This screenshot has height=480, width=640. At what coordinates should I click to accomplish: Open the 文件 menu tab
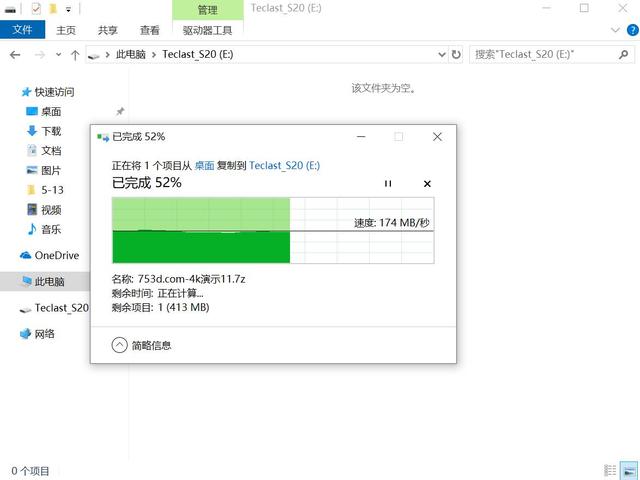[22, 30]
